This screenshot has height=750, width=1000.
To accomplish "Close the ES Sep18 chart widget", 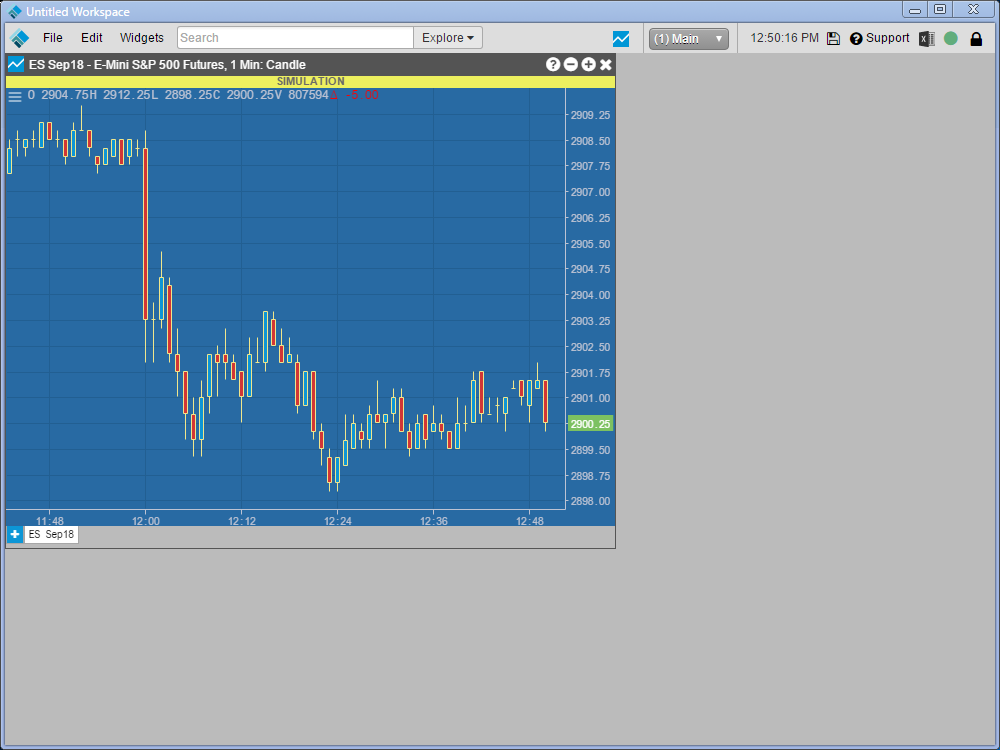I will point(606,64).
